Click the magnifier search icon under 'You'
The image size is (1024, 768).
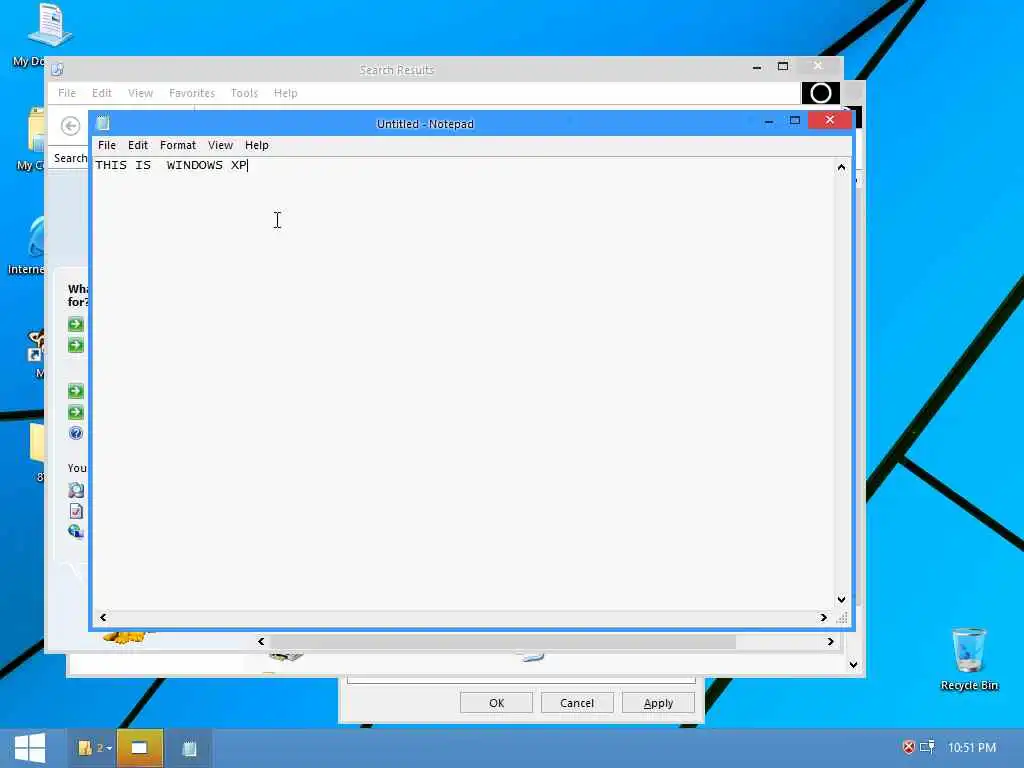76,490
